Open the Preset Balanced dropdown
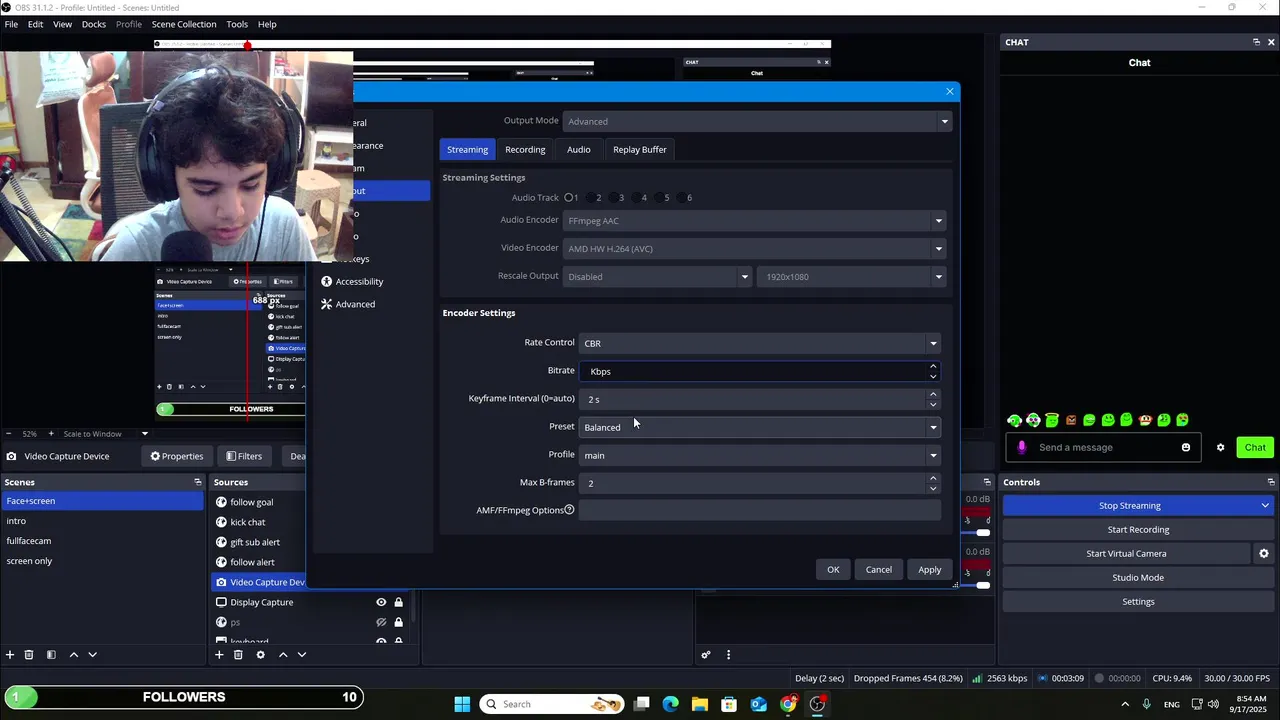The height and width of the screenshot is (720, 1280). (760, 427)
